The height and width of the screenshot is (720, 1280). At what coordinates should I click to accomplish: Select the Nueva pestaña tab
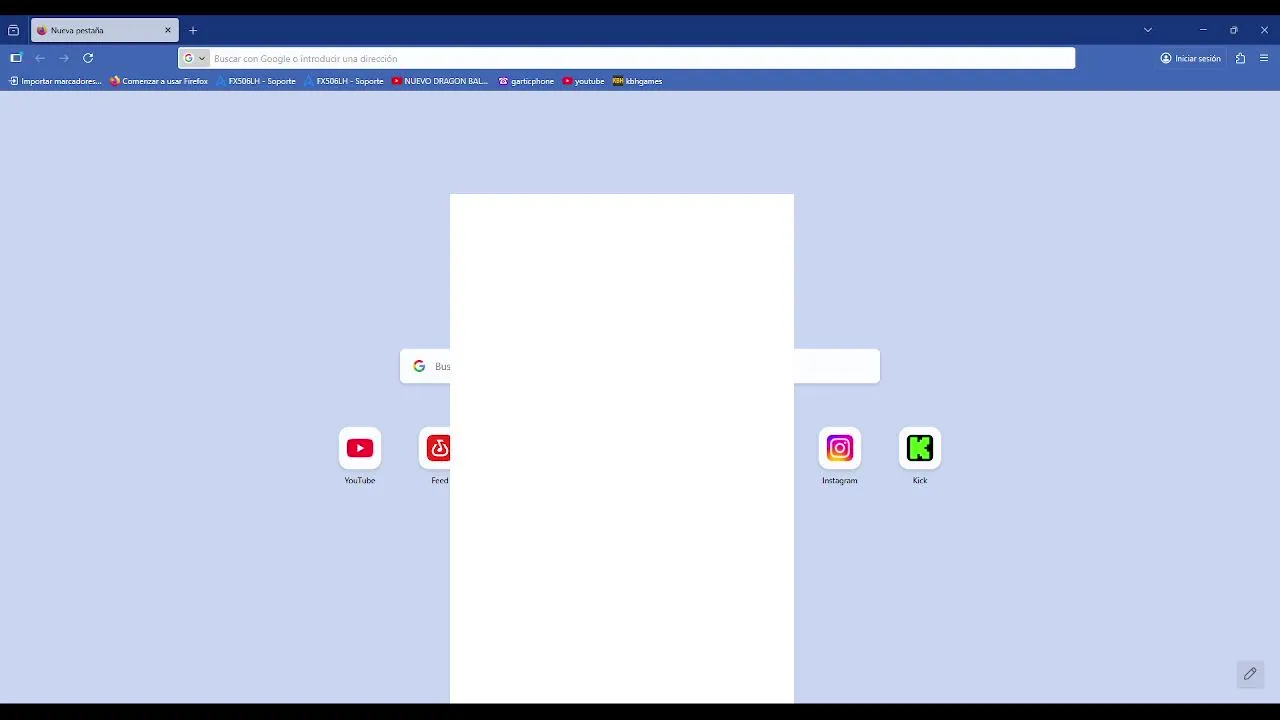105,30
